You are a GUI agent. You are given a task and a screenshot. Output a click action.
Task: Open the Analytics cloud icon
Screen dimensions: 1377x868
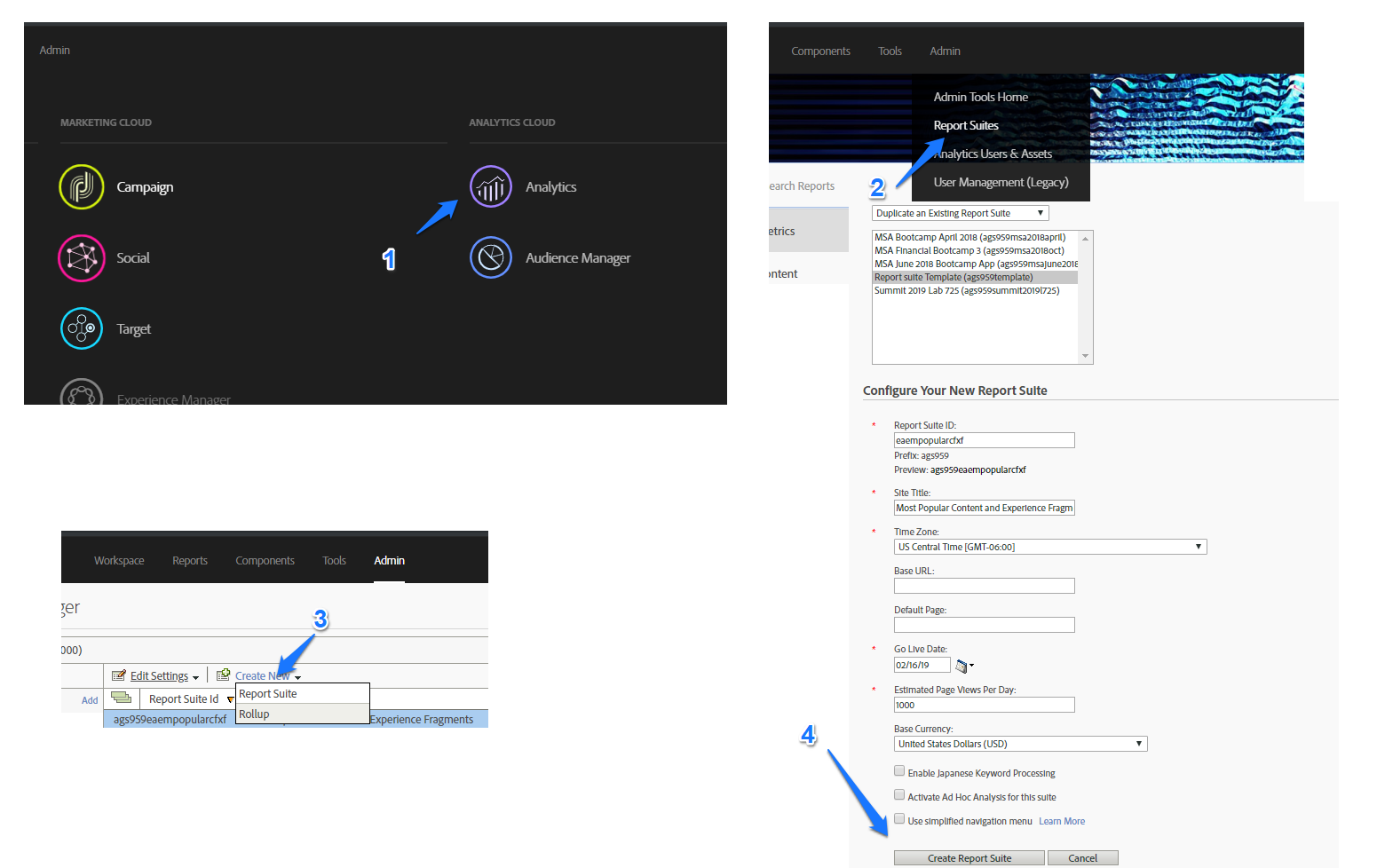click(x=491, y=186)
